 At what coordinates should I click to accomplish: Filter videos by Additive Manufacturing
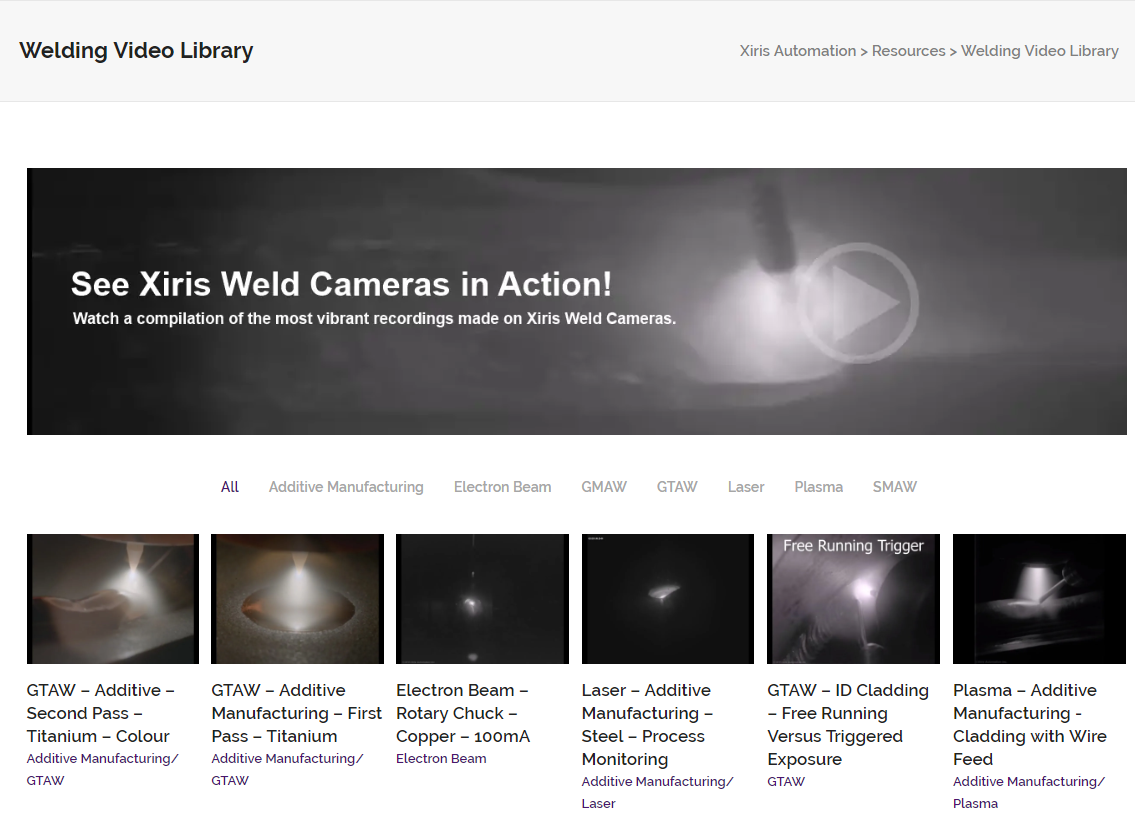346,487
